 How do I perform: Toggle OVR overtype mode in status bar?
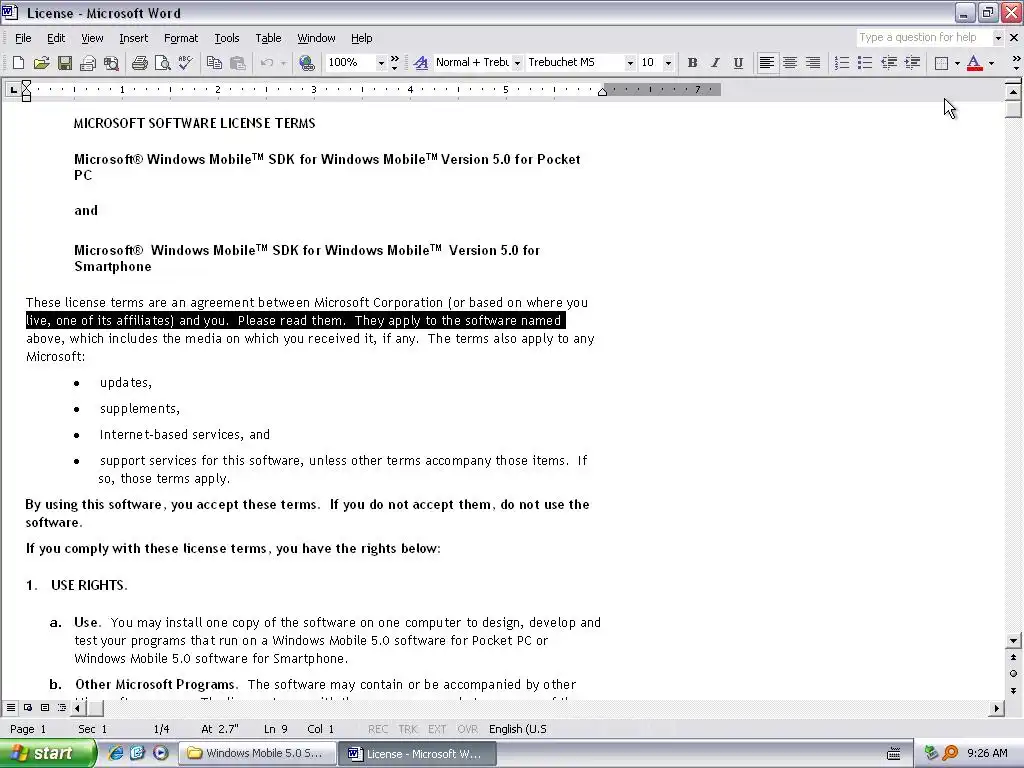pyautogui.click(x=467, y=729)
